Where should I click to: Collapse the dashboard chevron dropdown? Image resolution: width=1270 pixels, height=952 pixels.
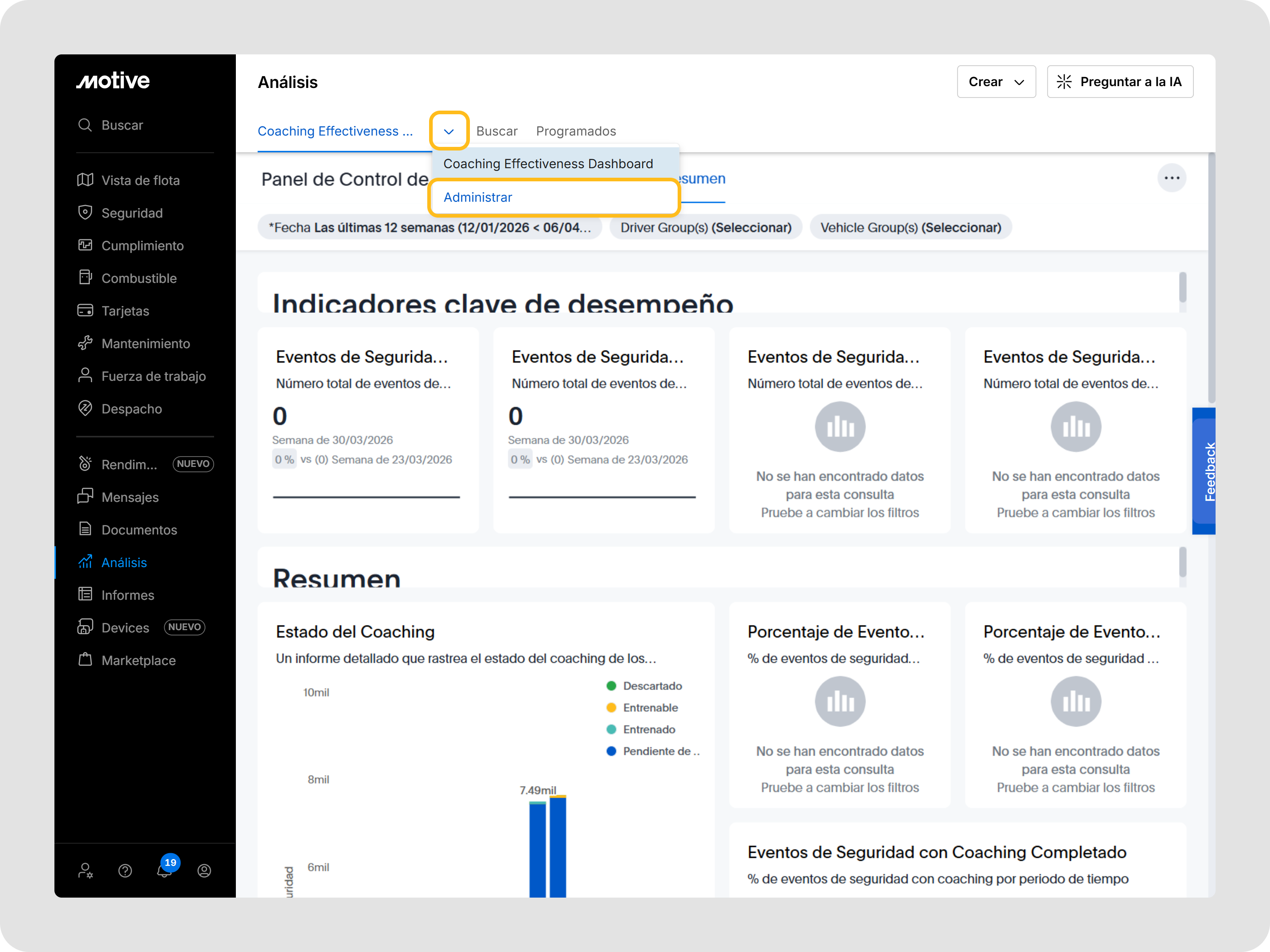click(x=449, y=131)
